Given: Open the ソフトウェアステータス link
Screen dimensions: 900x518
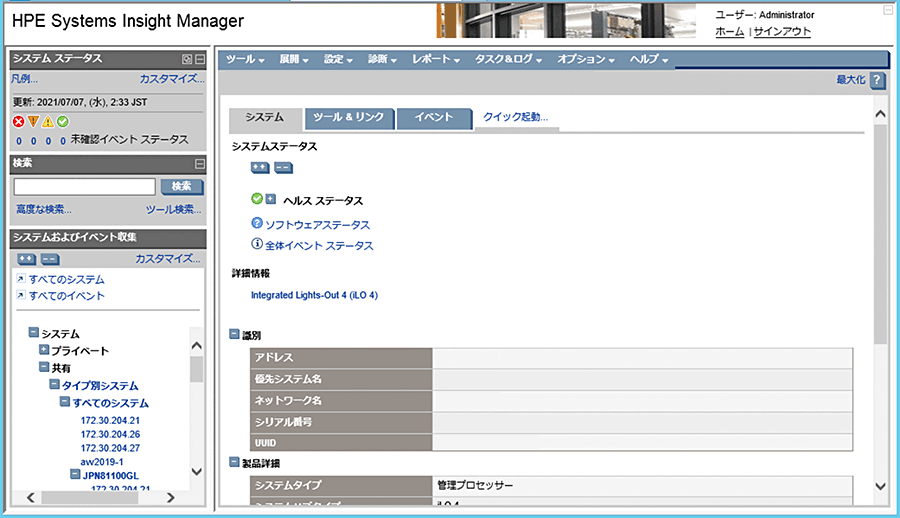Looking at the screenshot, I should (317, 225).
